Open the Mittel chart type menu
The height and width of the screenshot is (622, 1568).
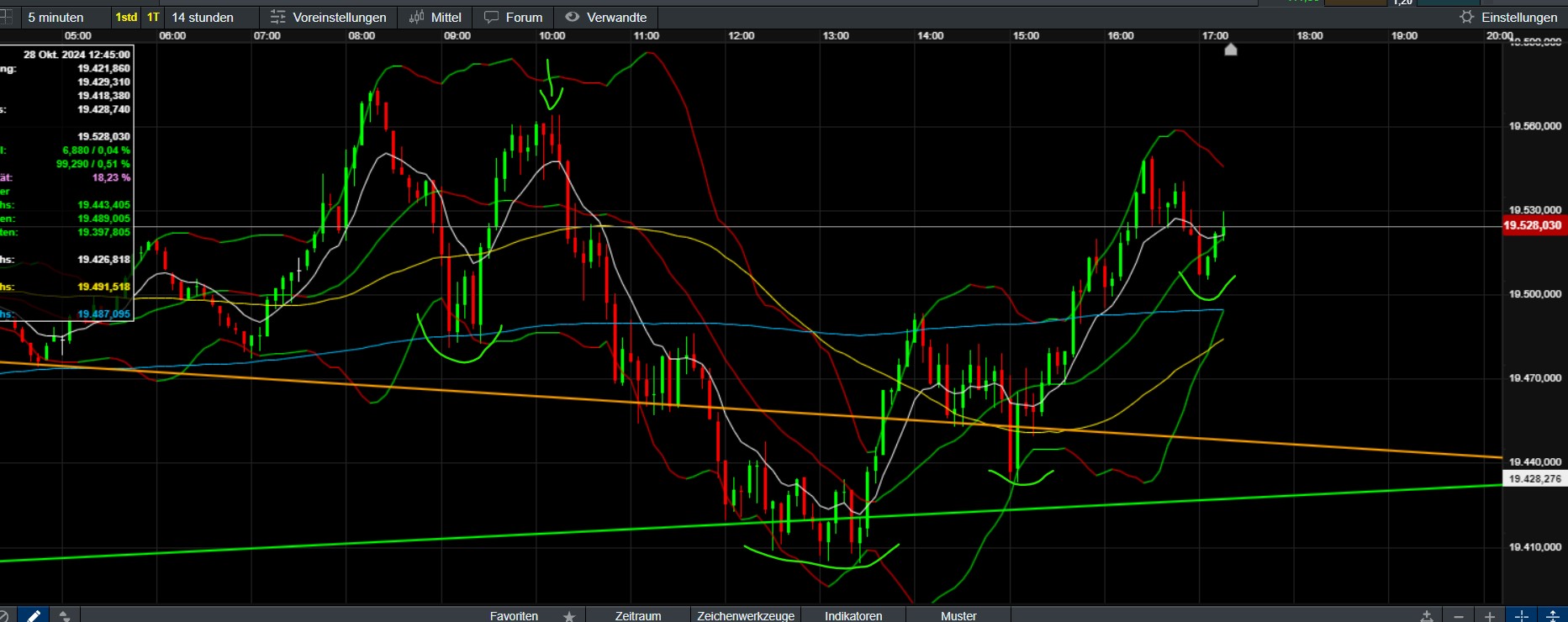click(435, 17)
